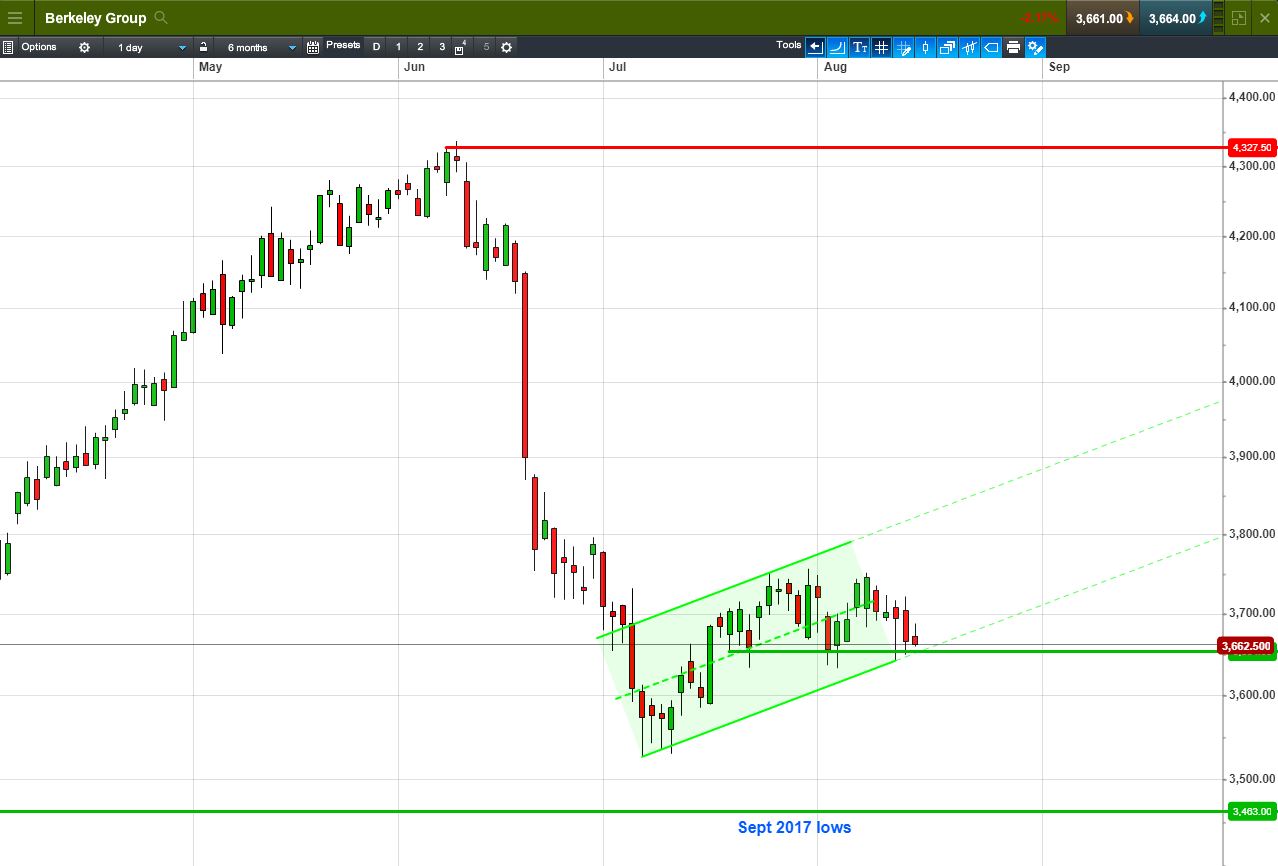Open the overlay windows tool

coord(947,47)
